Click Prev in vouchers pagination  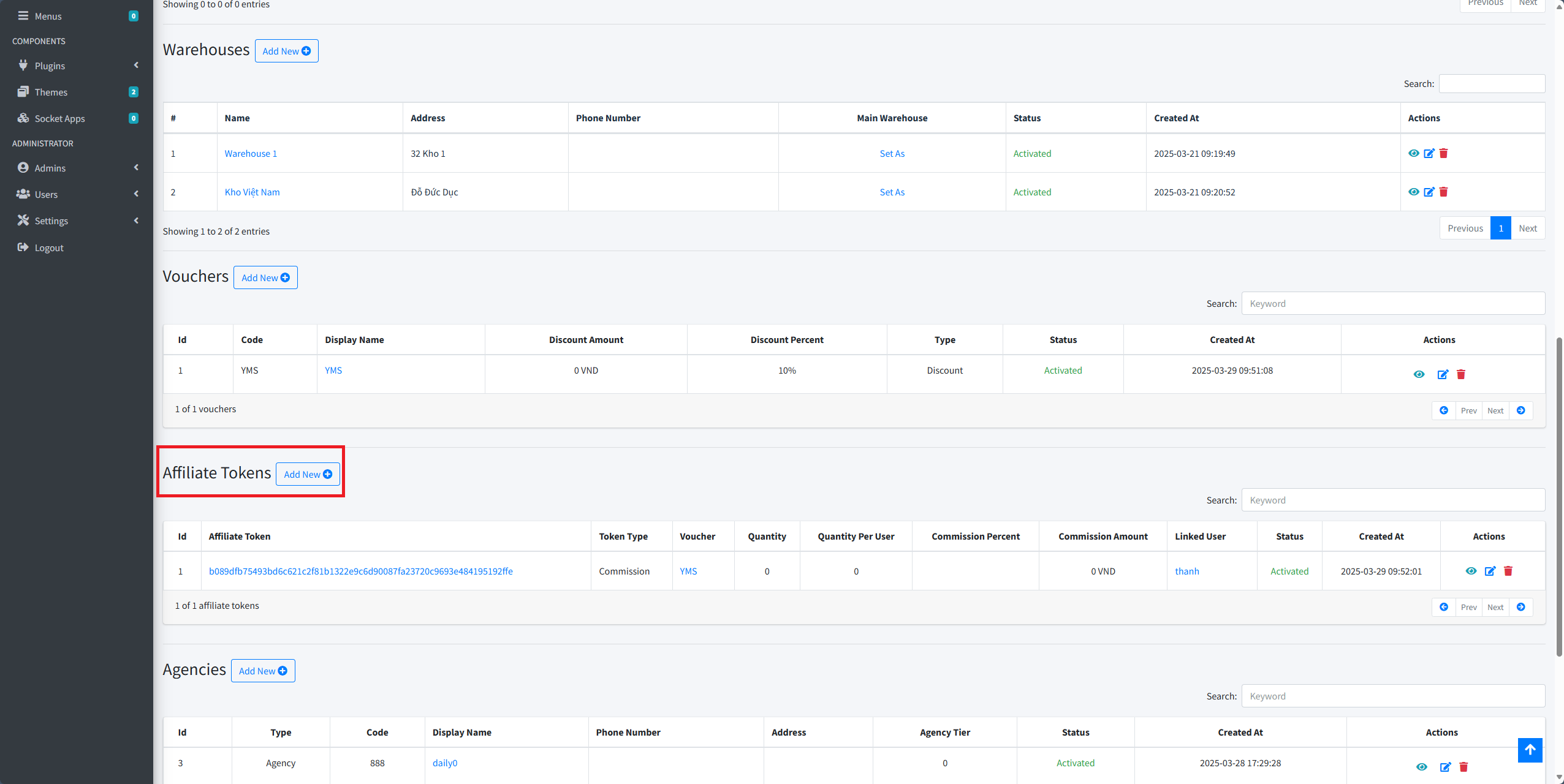(x=1468, y=410)
